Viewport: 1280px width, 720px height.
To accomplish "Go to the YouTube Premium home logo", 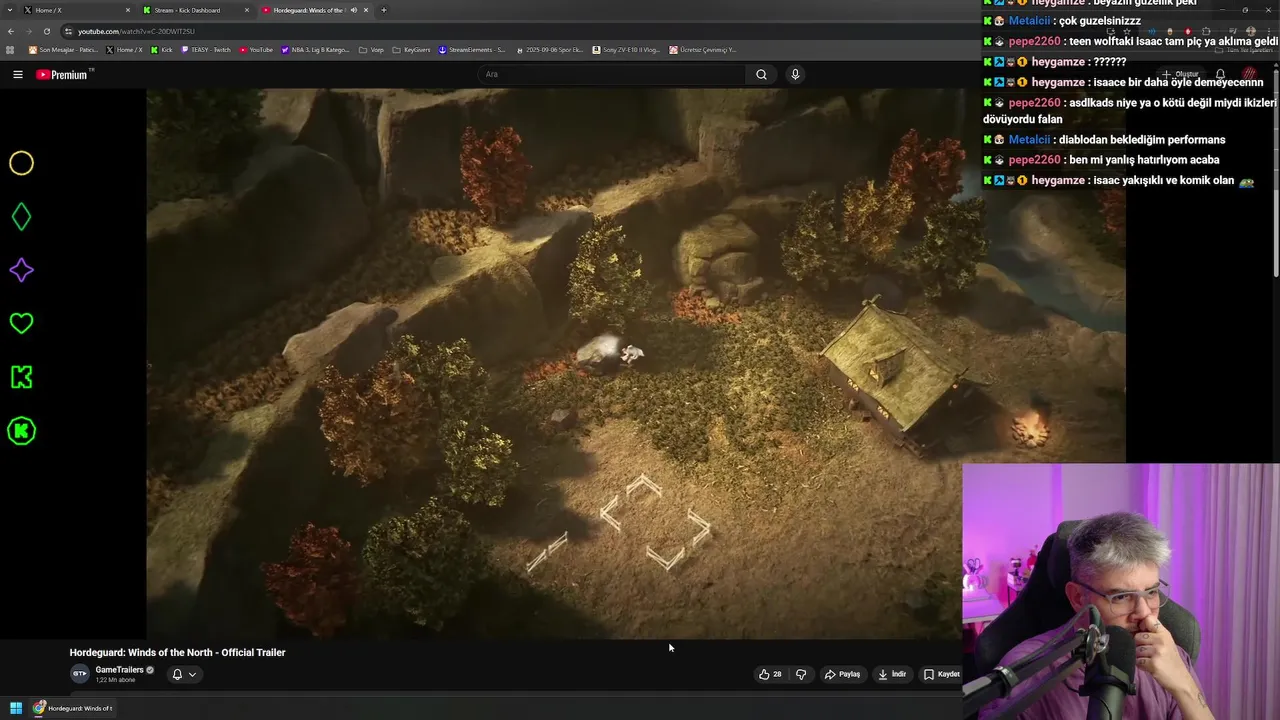I will point(64,74).
